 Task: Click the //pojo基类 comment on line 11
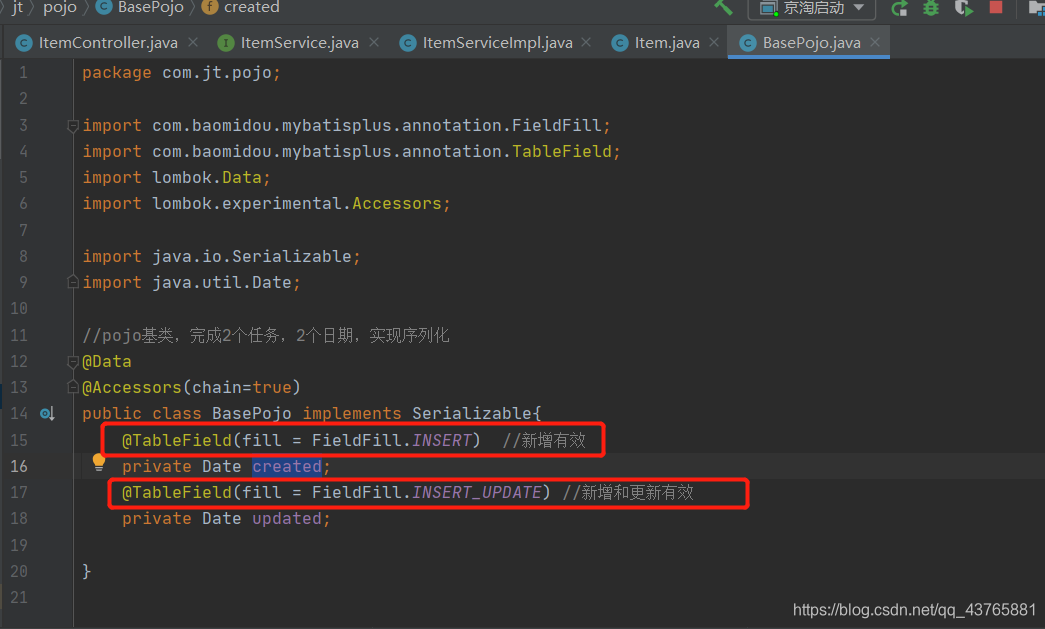[x=265, y=335]
